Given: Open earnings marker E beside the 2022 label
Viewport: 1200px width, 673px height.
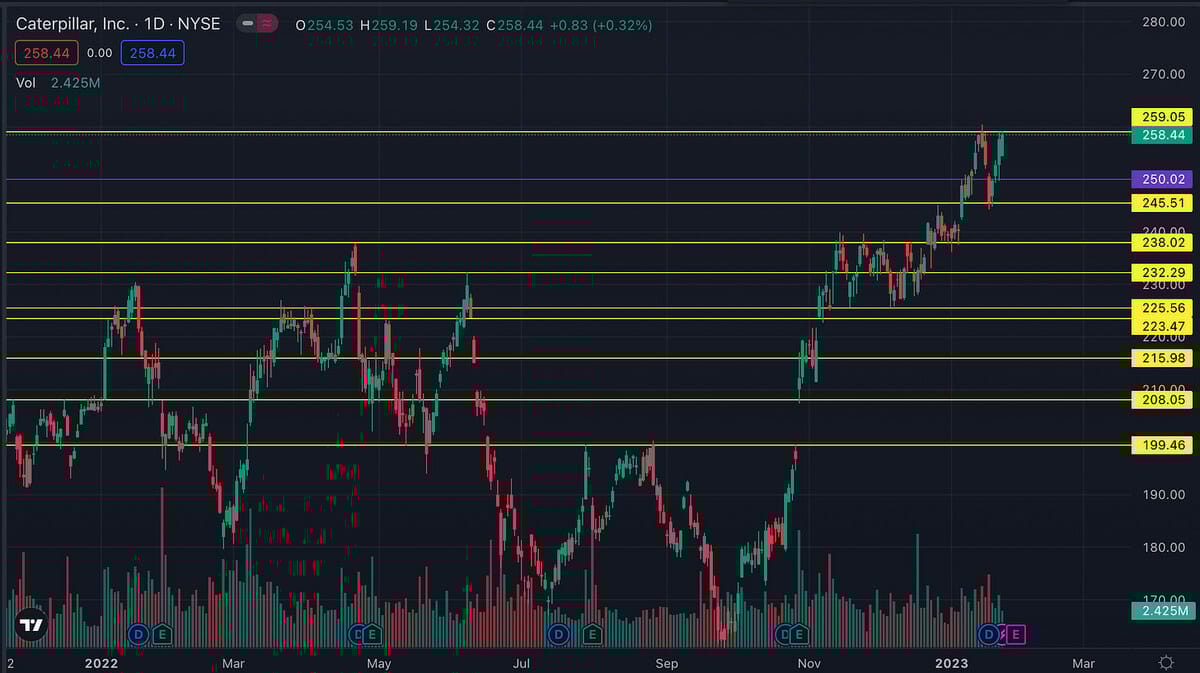Looking at the screenshot, I should [161, 634].
